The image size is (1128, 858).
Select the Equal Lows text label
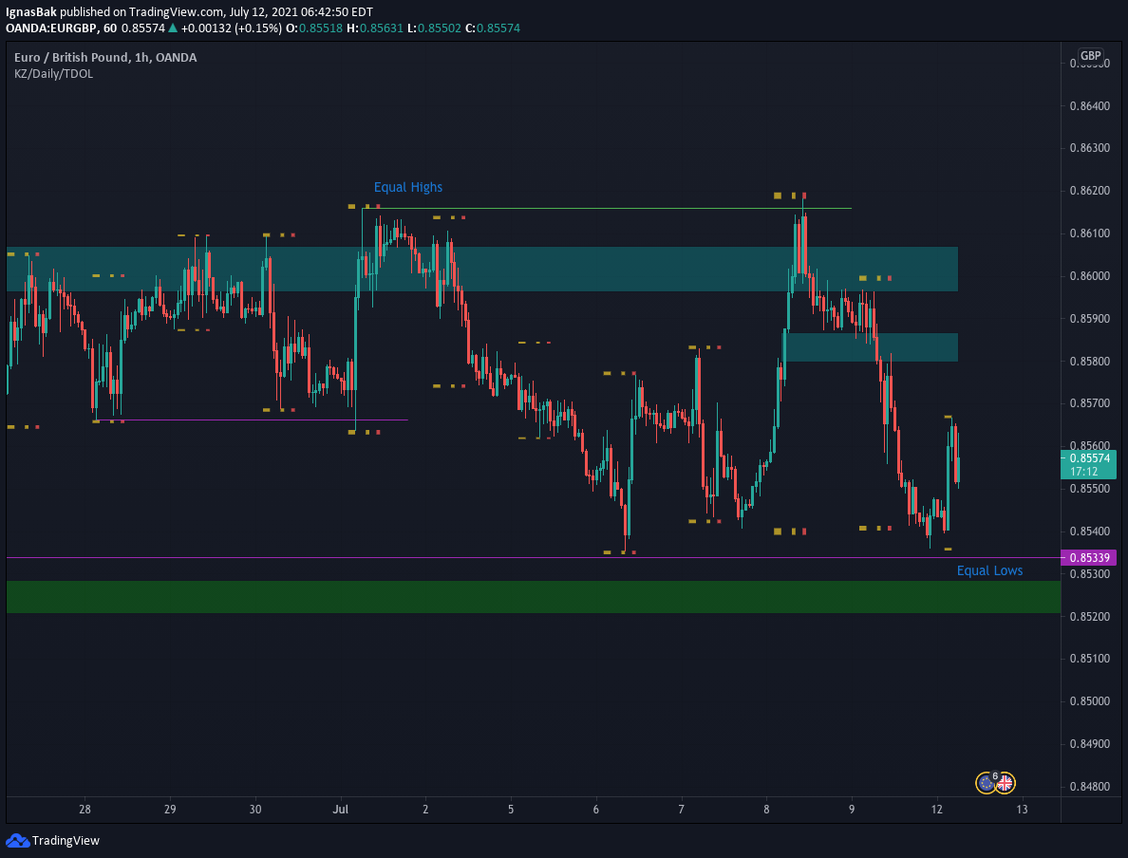(989, 570)
